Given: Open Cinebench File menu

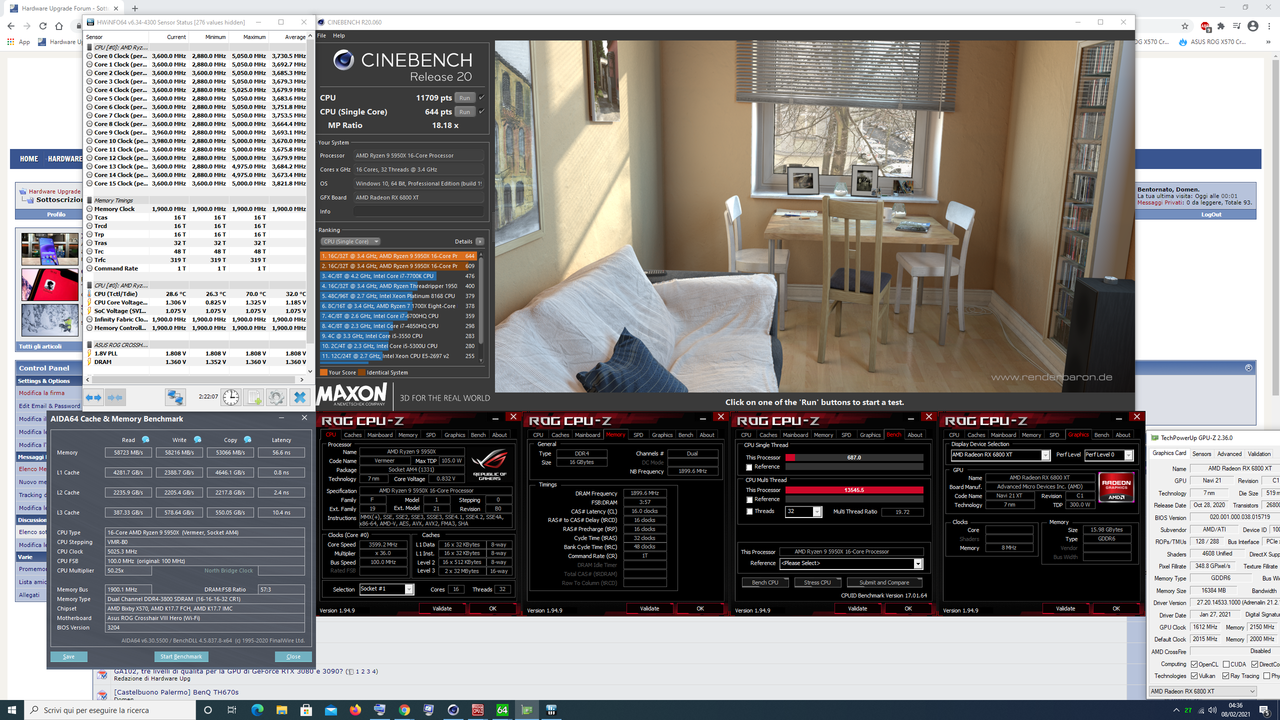Looking at the screenshot, I should coord(324,36).
